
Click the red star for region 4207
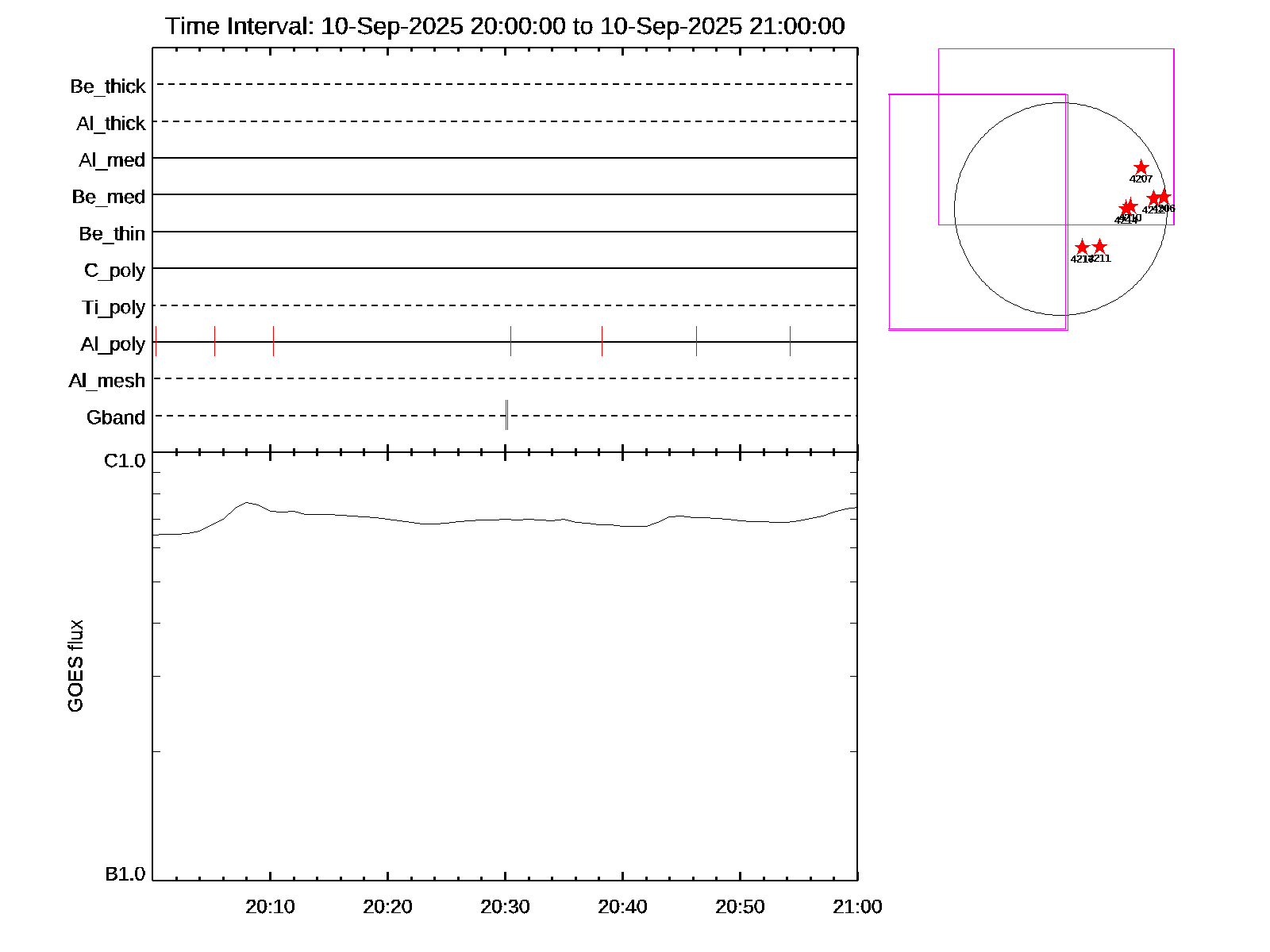coord(1141,167)
